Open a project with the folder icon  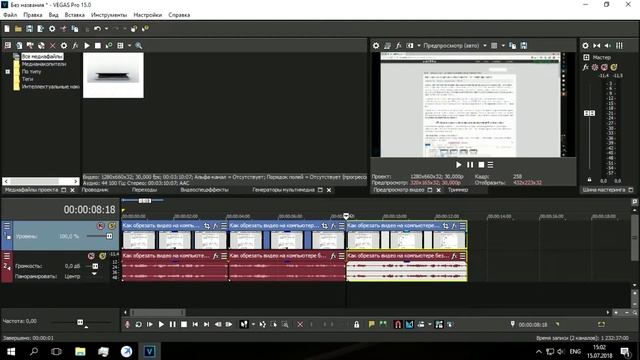click(x=18, y=29)
